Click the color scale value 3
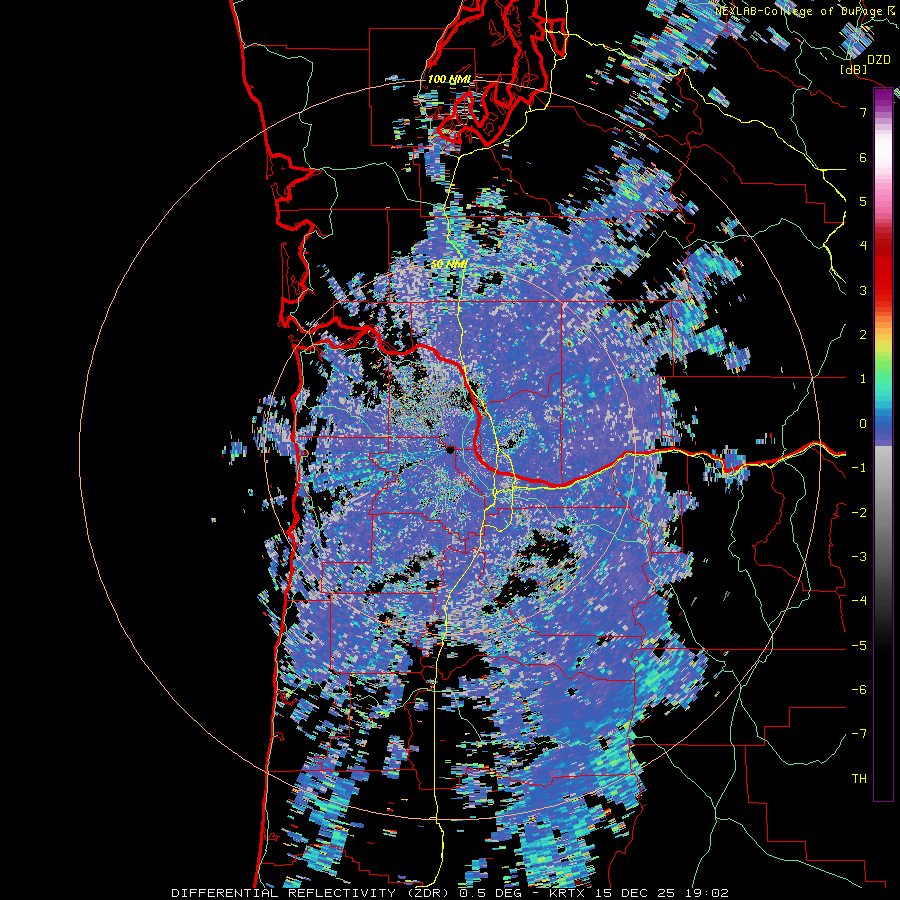 point(863,290)
